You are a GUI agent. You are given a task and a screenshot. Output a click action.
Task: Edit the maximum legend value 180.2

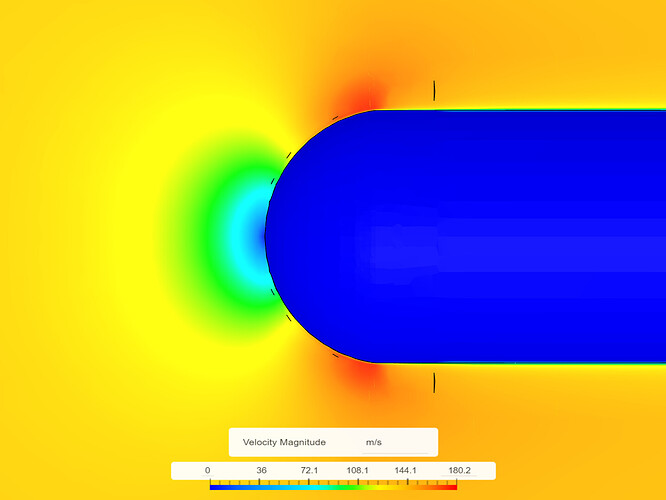click(460, 470)
